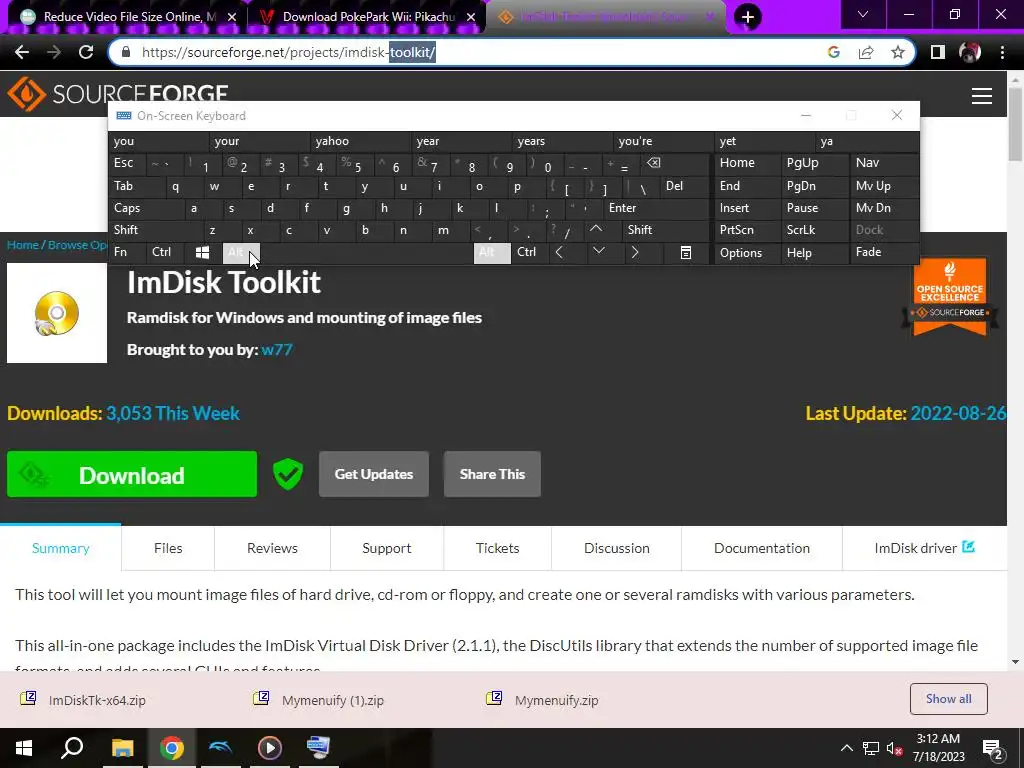Click the Open Source Excellence badge

[x=950, y=297]
